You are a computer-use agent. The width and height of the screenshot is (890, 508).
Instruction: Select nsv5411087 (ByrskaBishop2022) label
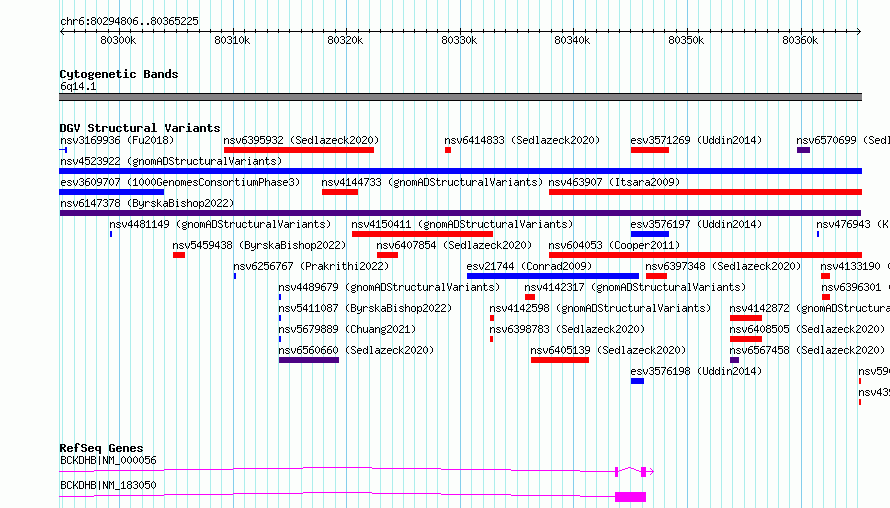pyautogui.click(x=365, y=308)
